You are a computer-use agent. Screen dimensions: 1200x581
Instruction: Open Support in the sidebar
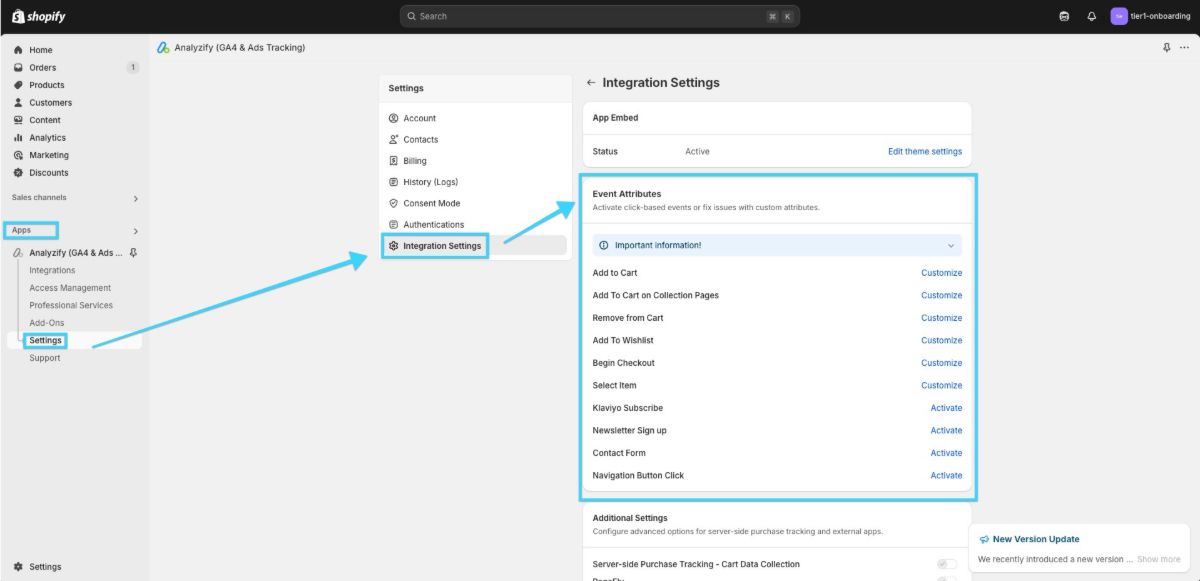click(x=45, y=358)
